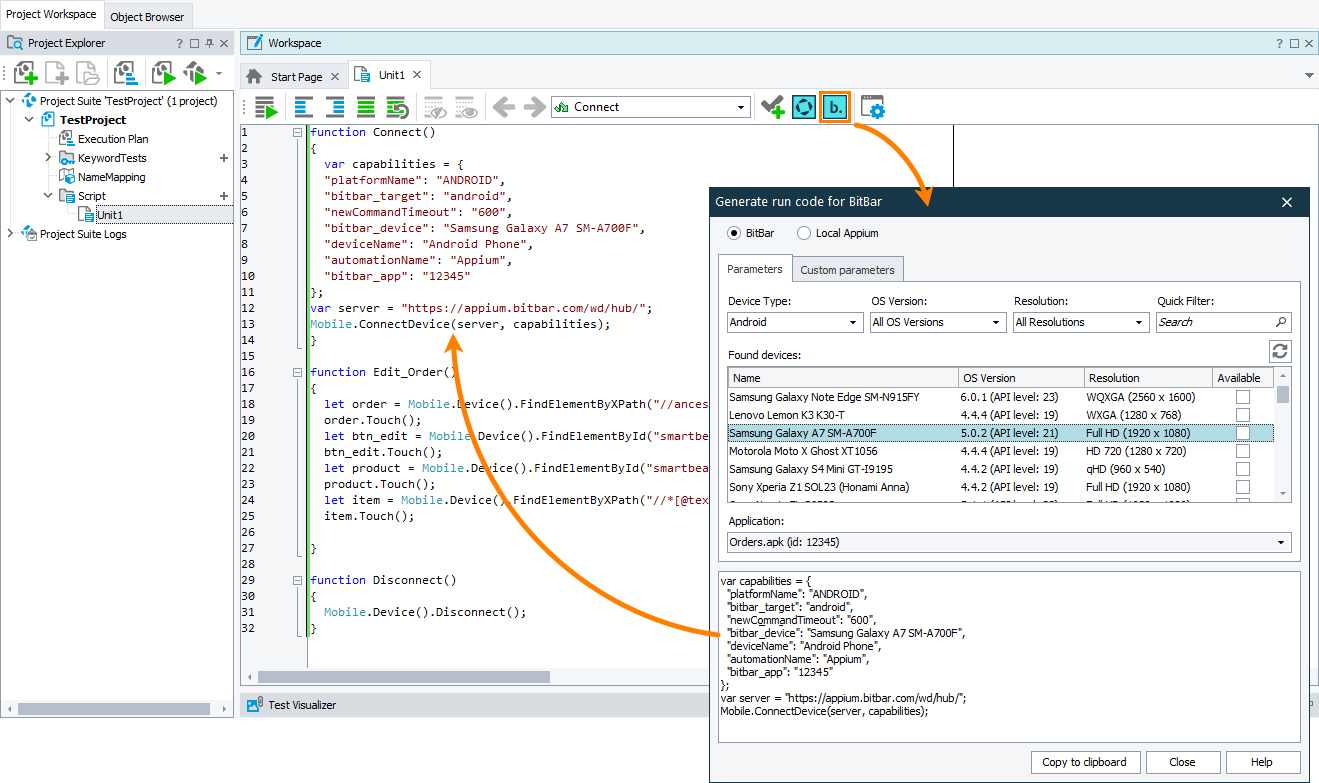1319x783 pixels.
Task: Check Available for Samsung Galaxy Note Edge SM-N915FY
Action: (1241, 396)
